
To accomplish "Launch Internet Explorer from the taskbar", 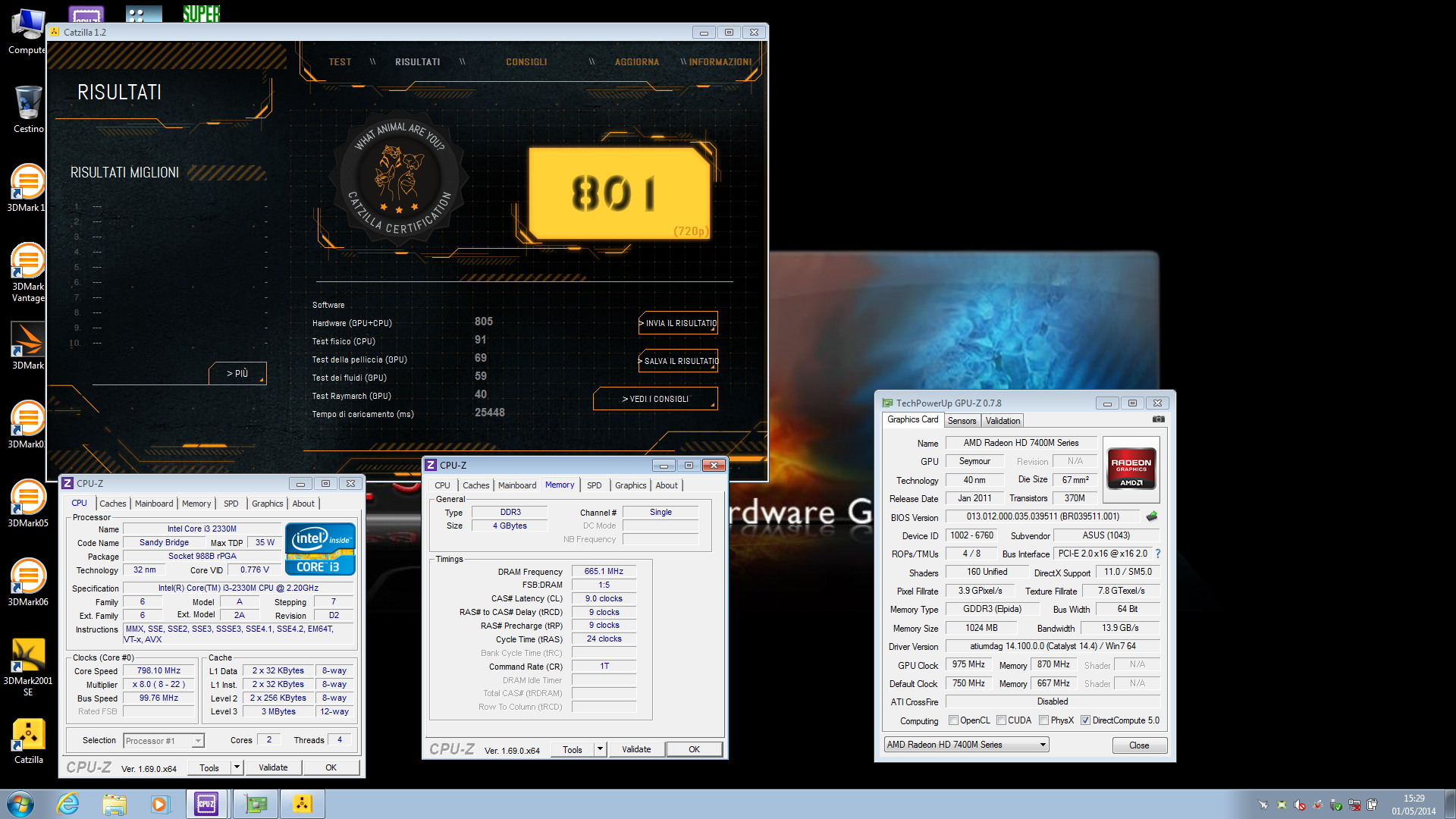I will 68,804.
